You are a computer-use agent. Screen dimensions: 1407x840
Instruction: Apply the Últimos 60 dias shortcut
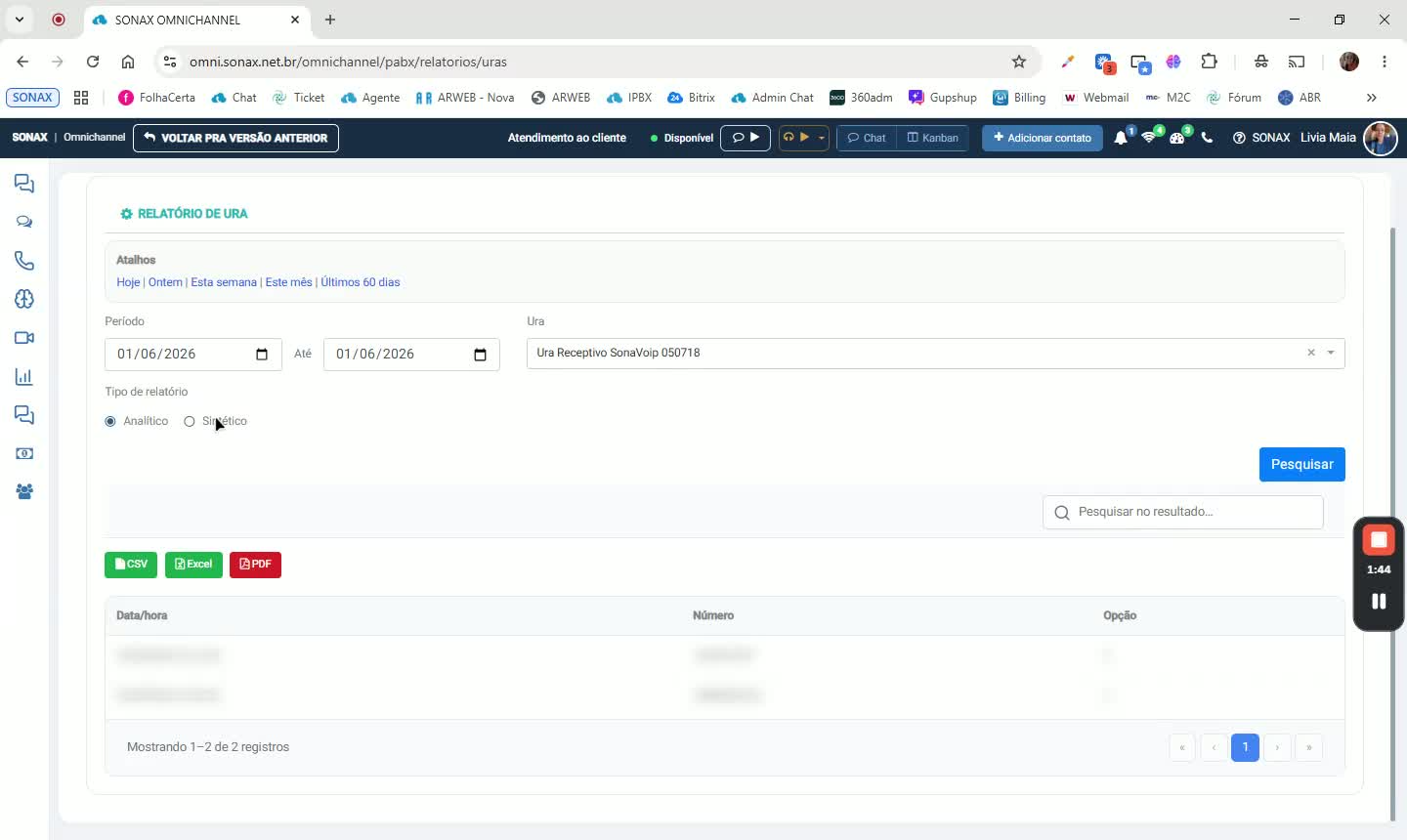click(361, 282)
